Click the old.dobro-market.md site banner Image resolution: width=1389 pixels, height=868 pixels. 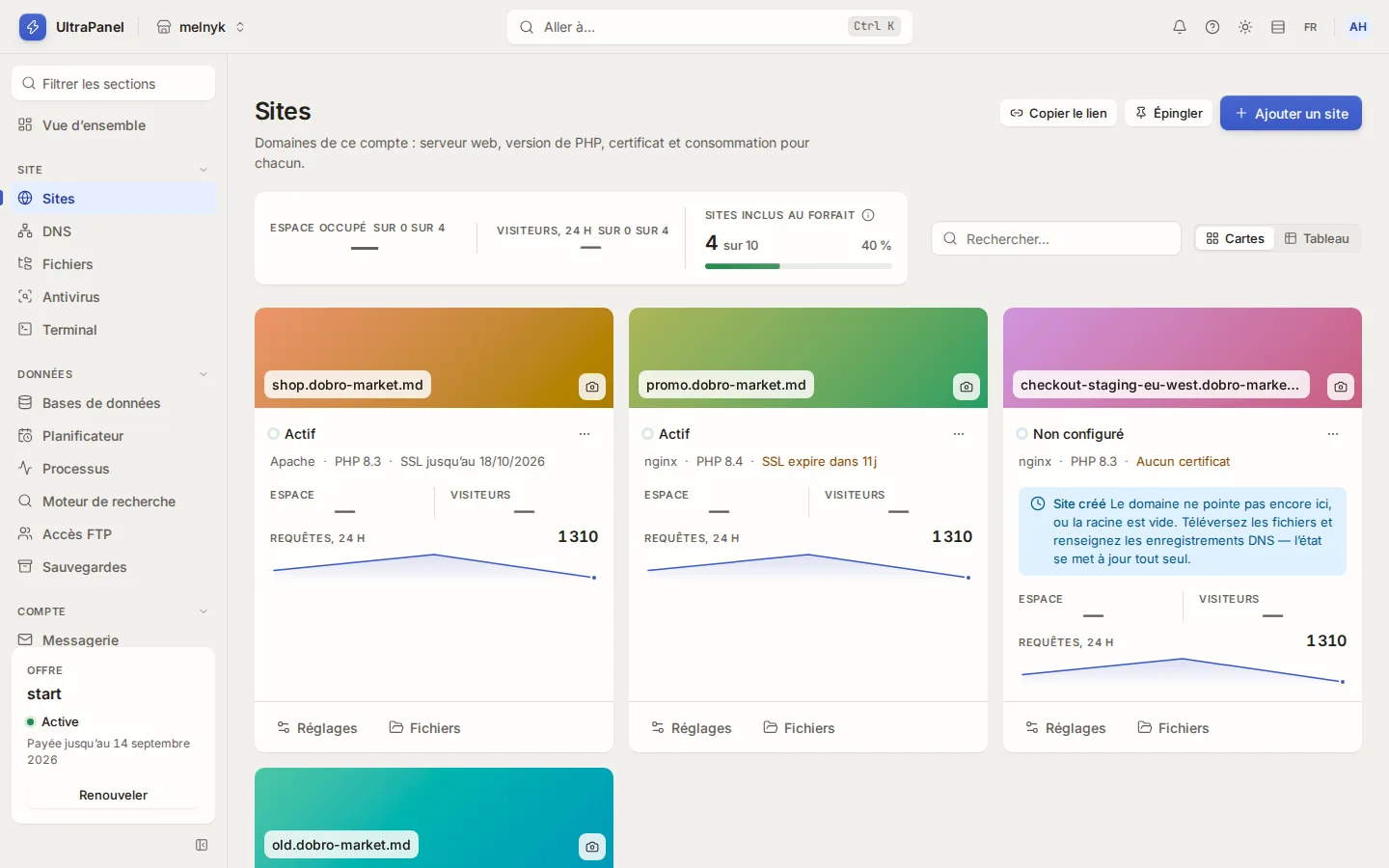tap(434, 818)
